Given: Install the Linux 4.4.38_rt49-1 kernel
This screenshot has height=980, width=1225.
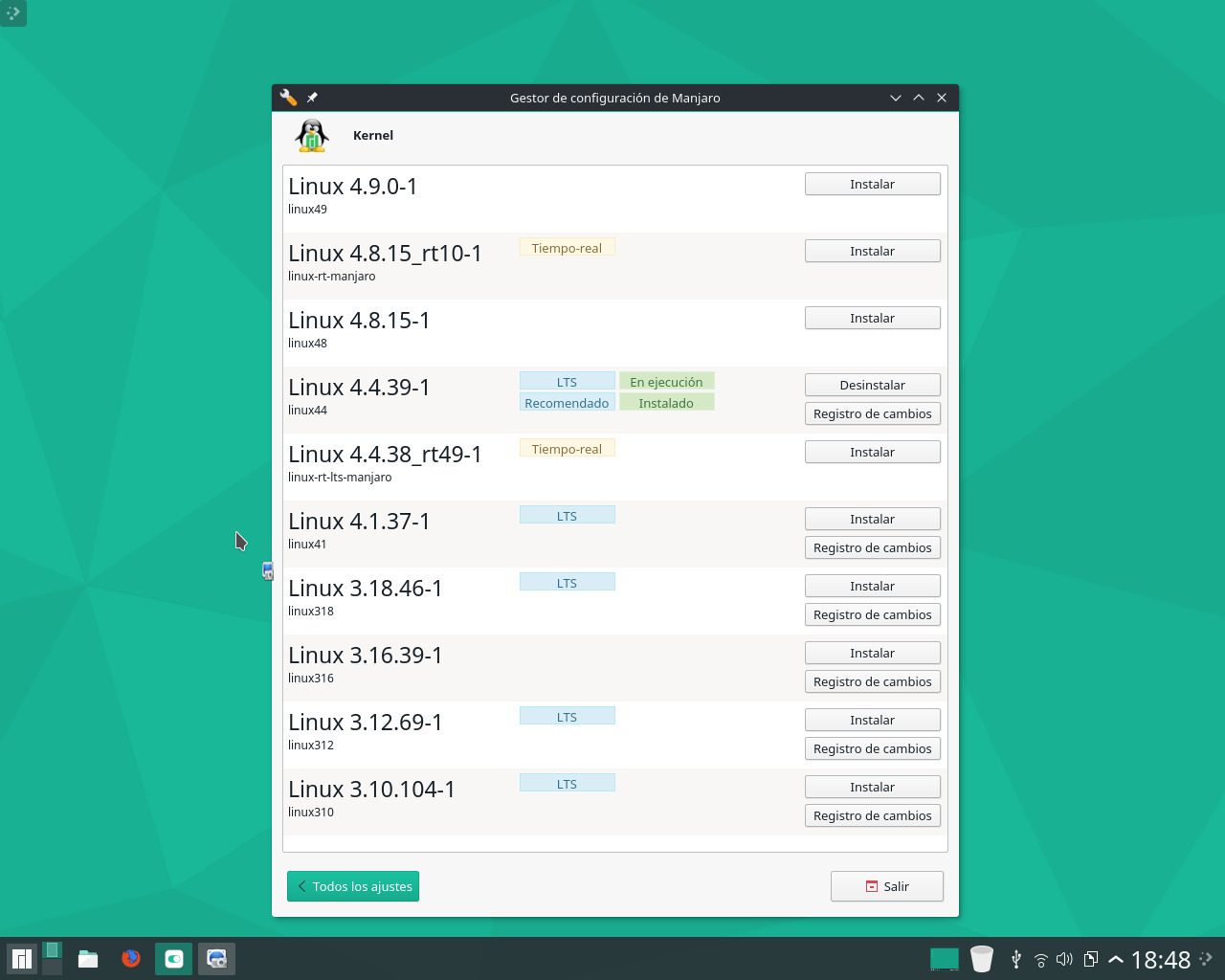Looking at the screenshot, I should point(873,452).
